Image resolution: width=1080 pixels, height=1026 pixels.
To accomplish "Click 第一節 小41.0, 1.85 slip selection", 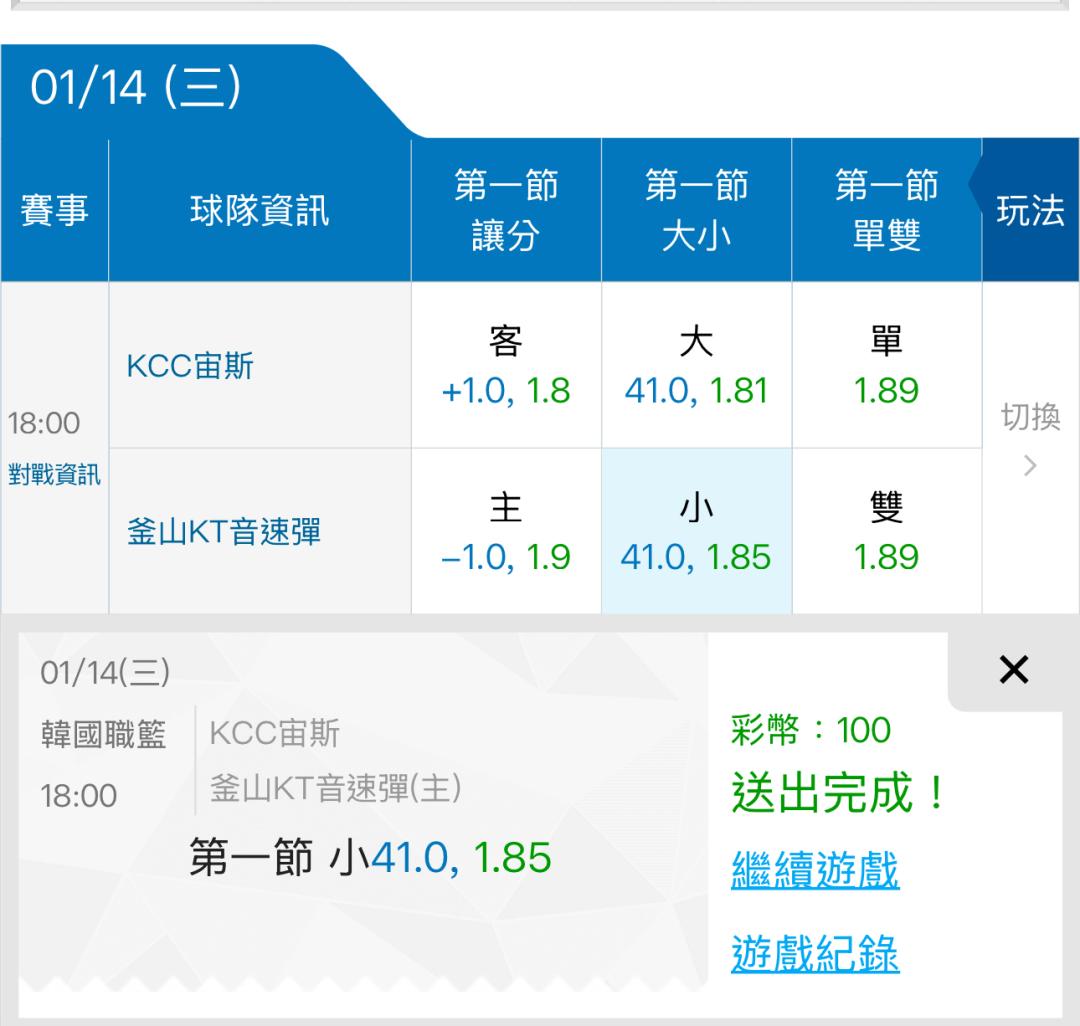I will point(370,857).
